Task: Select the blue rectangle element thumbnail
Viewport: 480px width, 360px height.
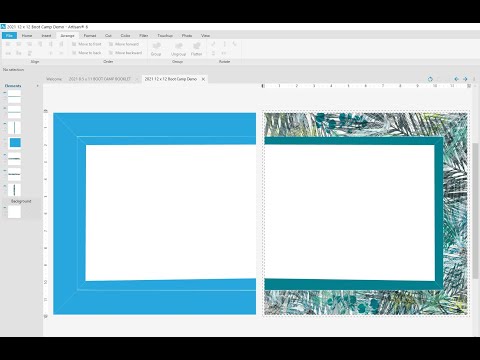Action: (x=15, y=143)
